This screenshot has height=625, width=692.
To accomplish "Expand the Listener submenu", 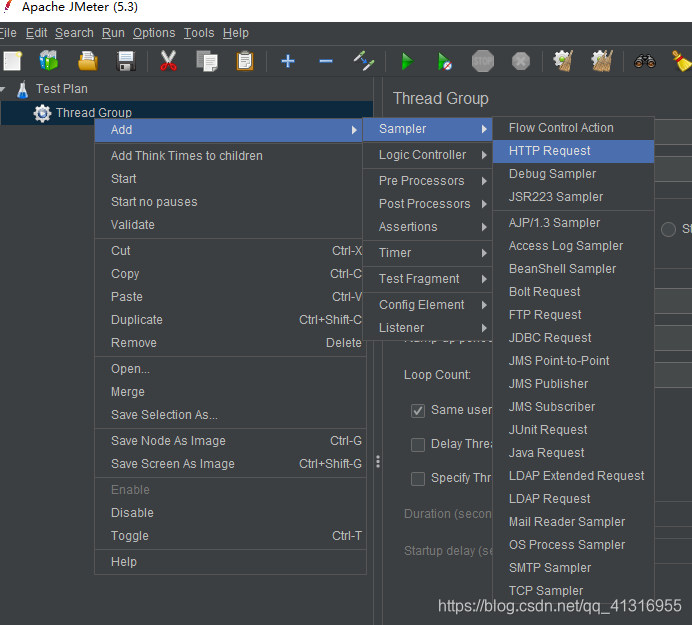I will pos(427,328).
